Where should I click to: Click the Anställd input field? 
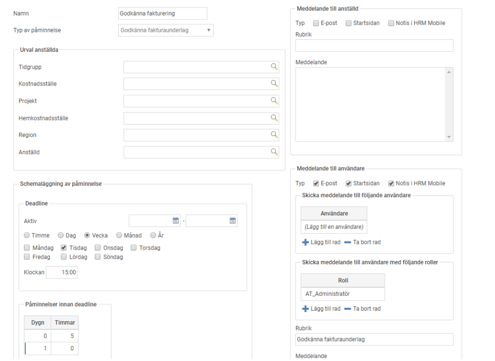[201, 152]
